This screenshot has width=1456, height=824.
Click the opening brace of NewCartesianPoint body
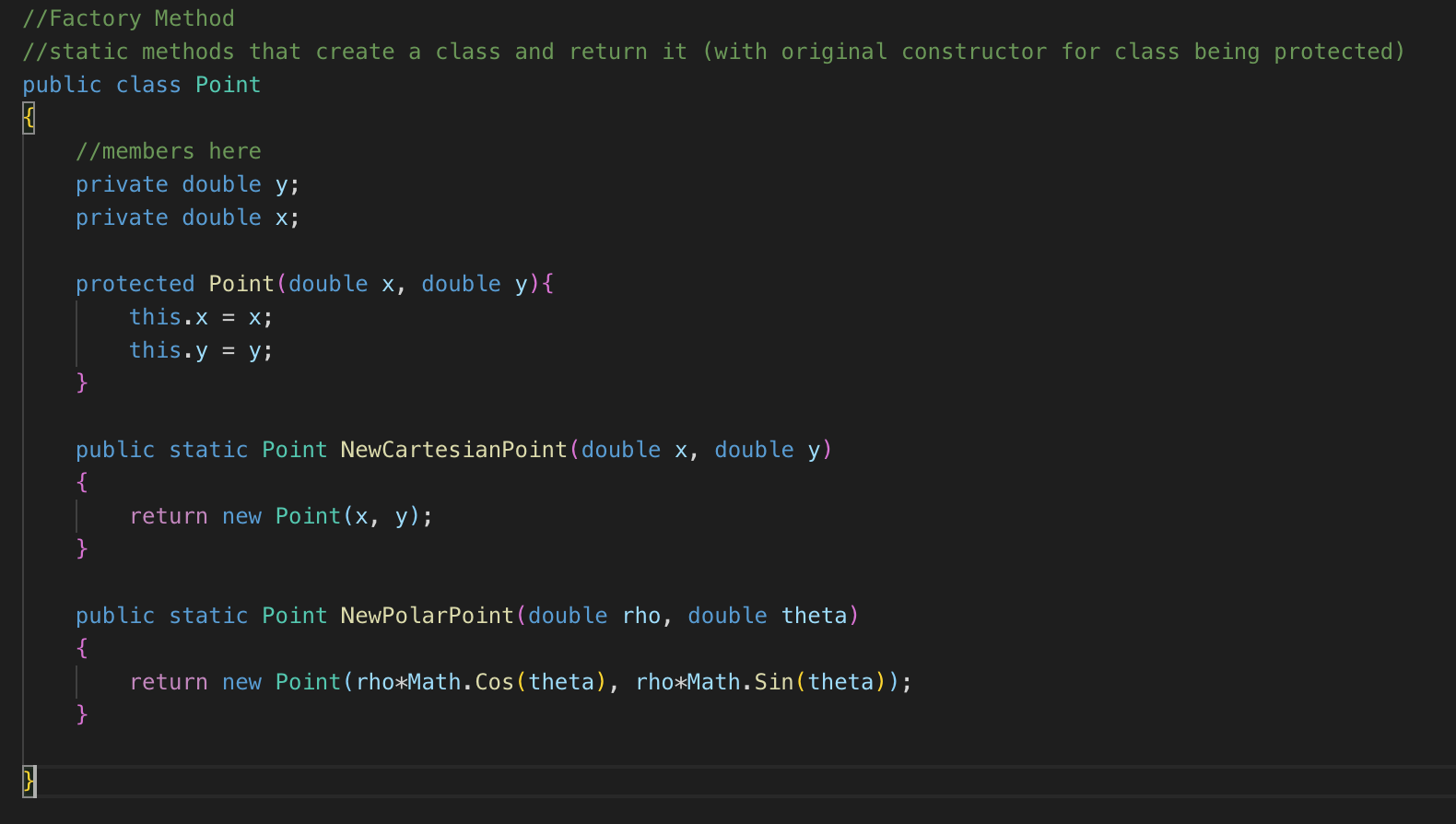(x=82, y=483)
